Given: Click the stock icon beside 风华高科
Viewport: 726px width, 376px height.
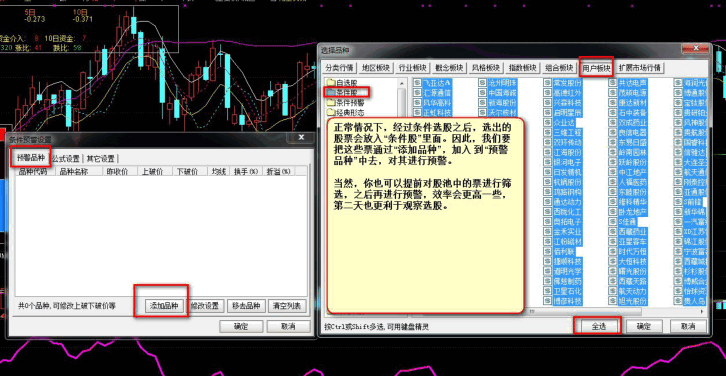Looking at the screenshot, I should click(417, 102).
